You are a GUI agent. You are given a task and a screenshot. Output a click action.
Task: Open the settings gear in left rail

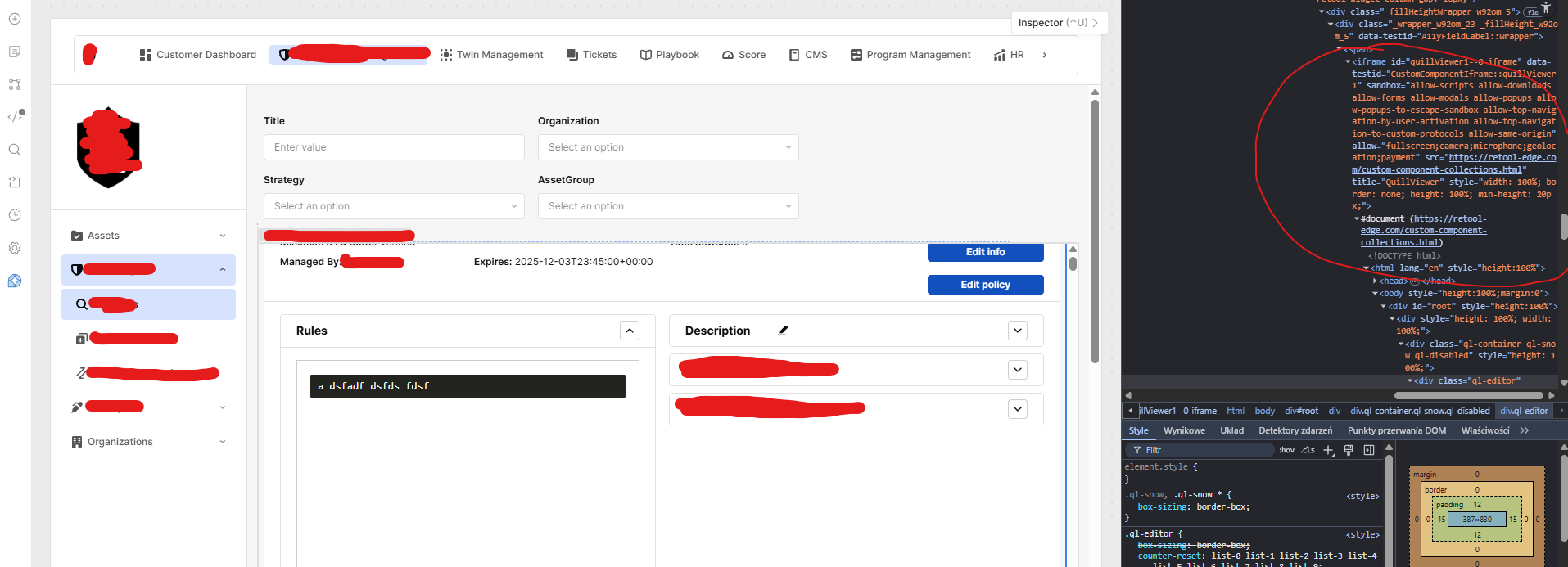[15, 248]
